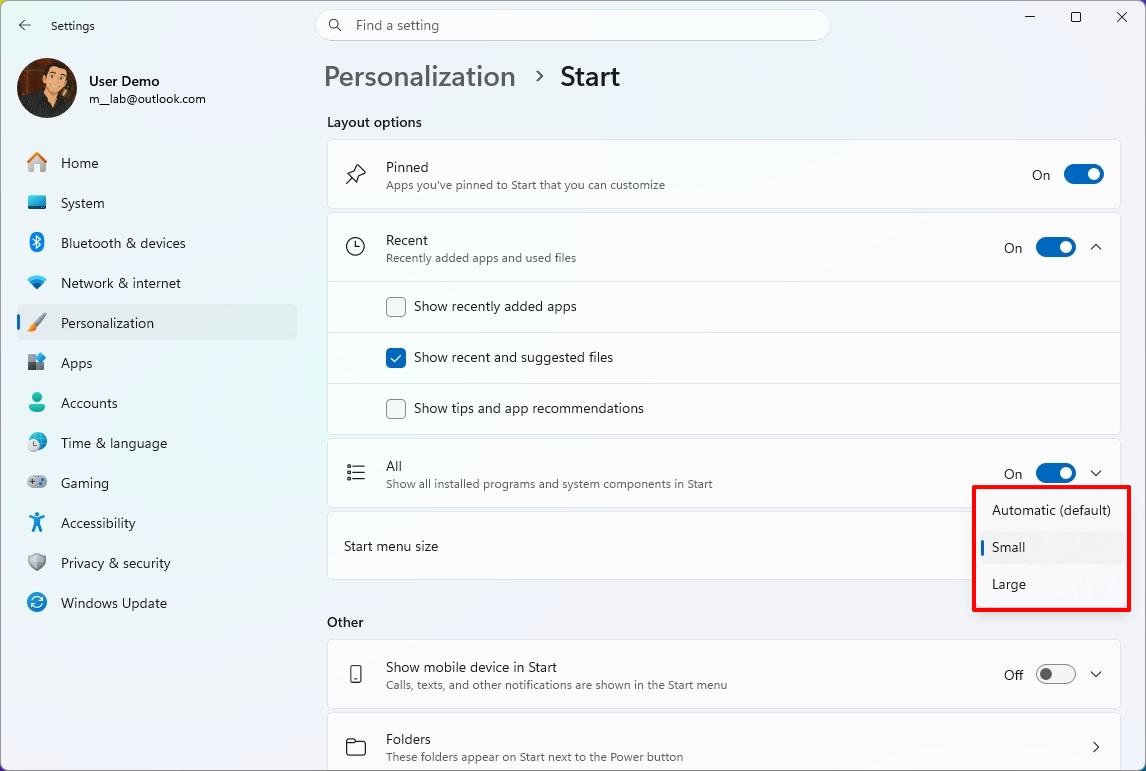Open Time & language settings
The width and height of the screenshot is (1146, 771).
point(156,443)
